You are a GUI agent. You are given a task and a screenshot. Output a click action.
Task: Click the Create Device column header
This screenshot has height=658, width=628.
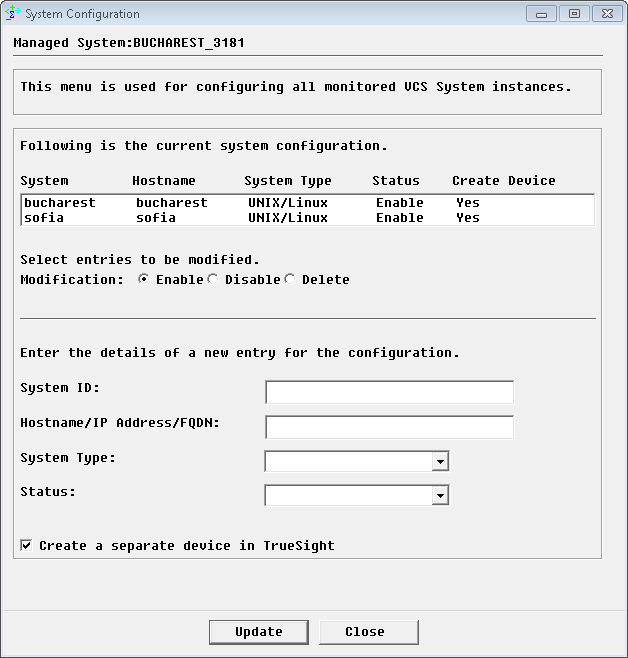tap(503, 181)
